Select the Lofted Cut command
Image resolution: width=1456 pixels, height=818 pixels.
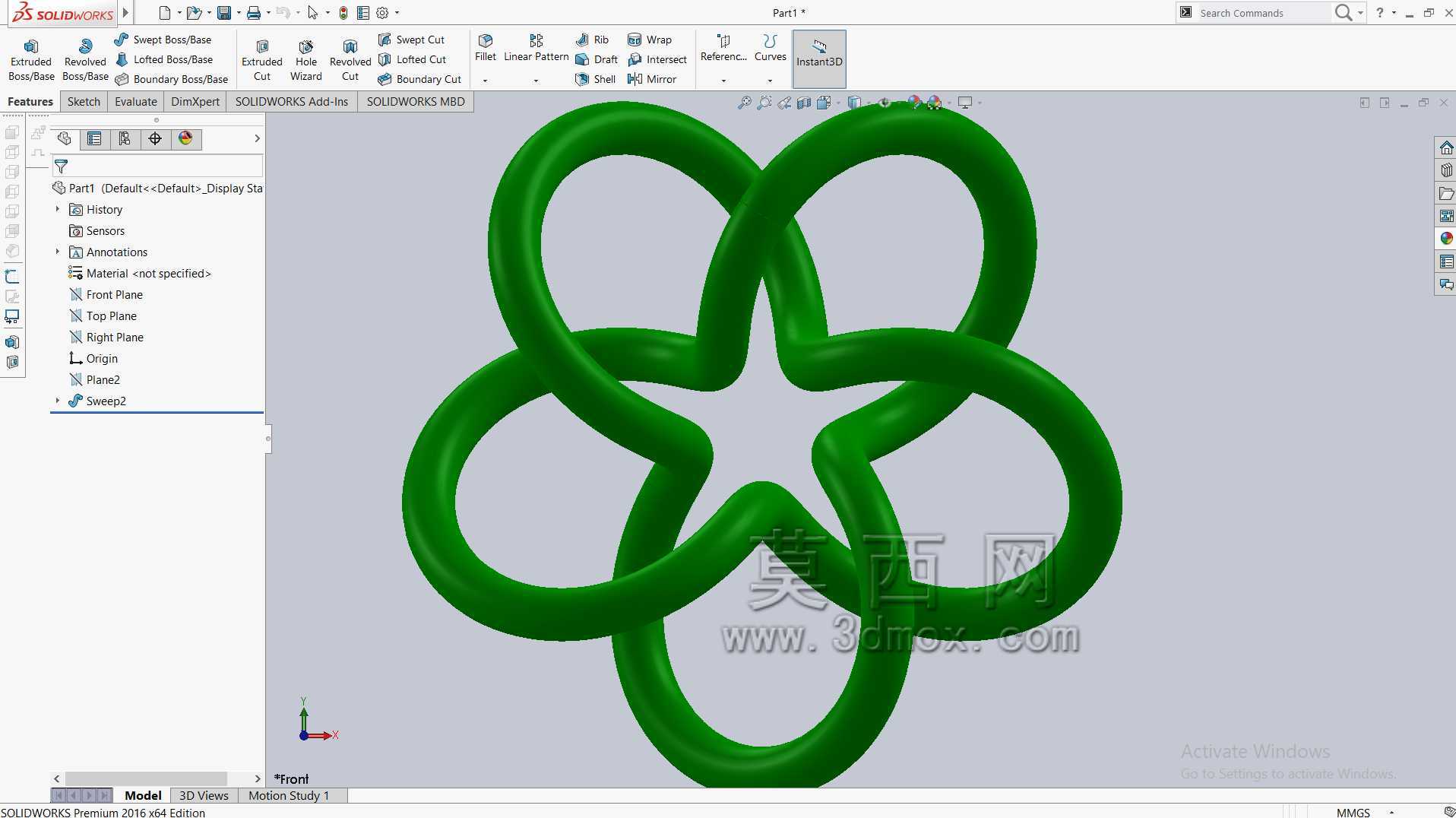[x=412, y=59]
